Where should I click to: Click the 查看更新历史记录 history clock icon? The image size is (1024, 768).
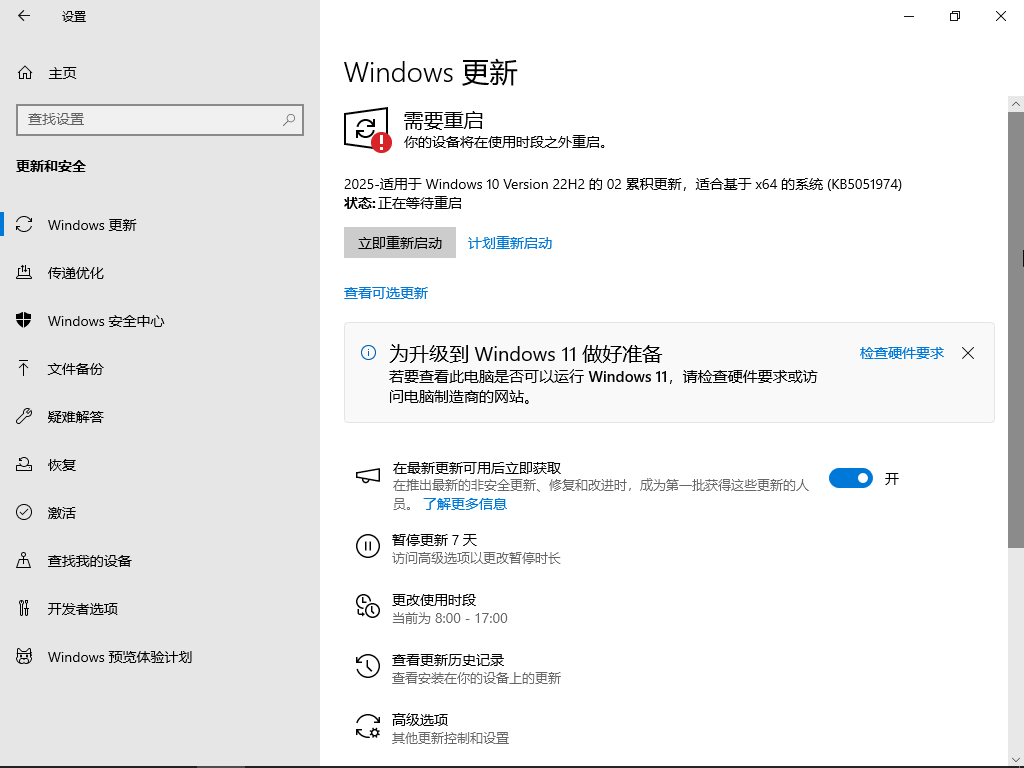tap(368, 666)
